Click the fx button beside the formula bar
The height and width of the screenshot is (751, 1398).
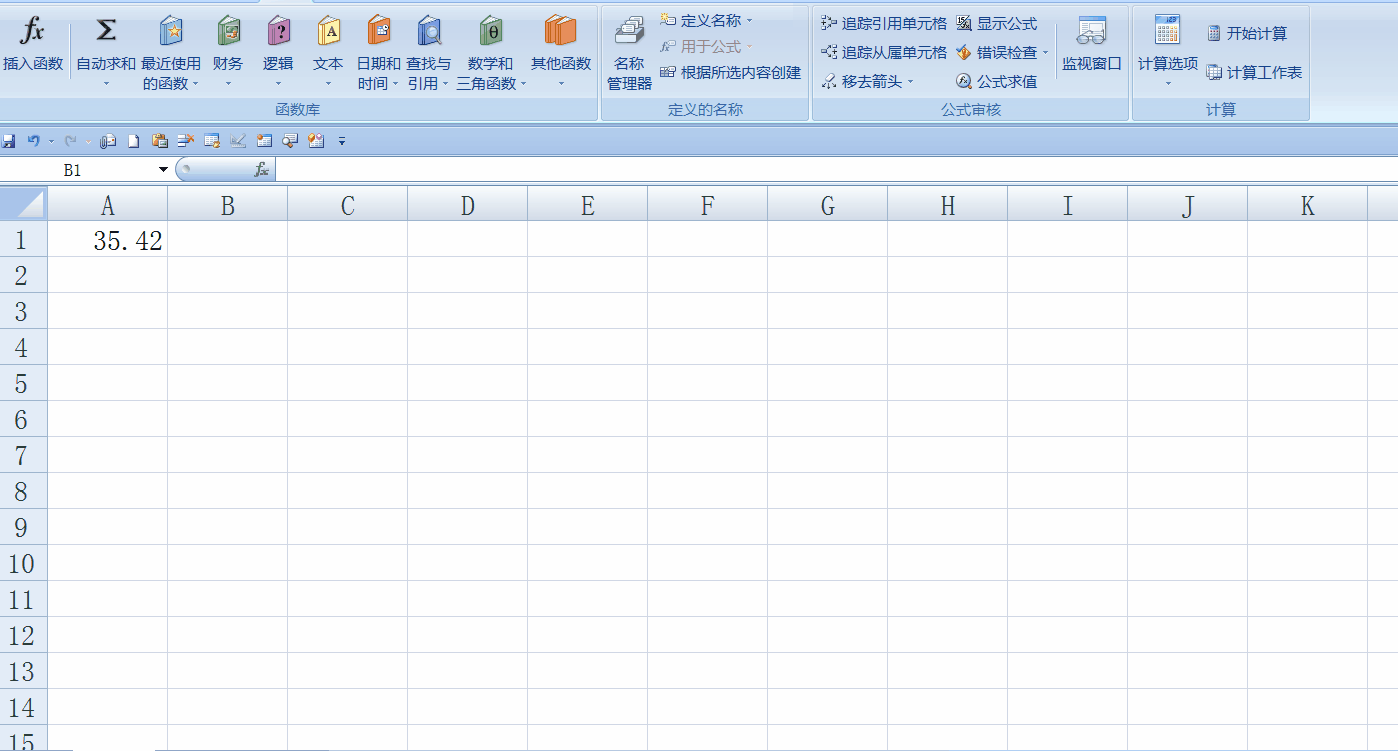pyautogui.click(x=261, y=170)
